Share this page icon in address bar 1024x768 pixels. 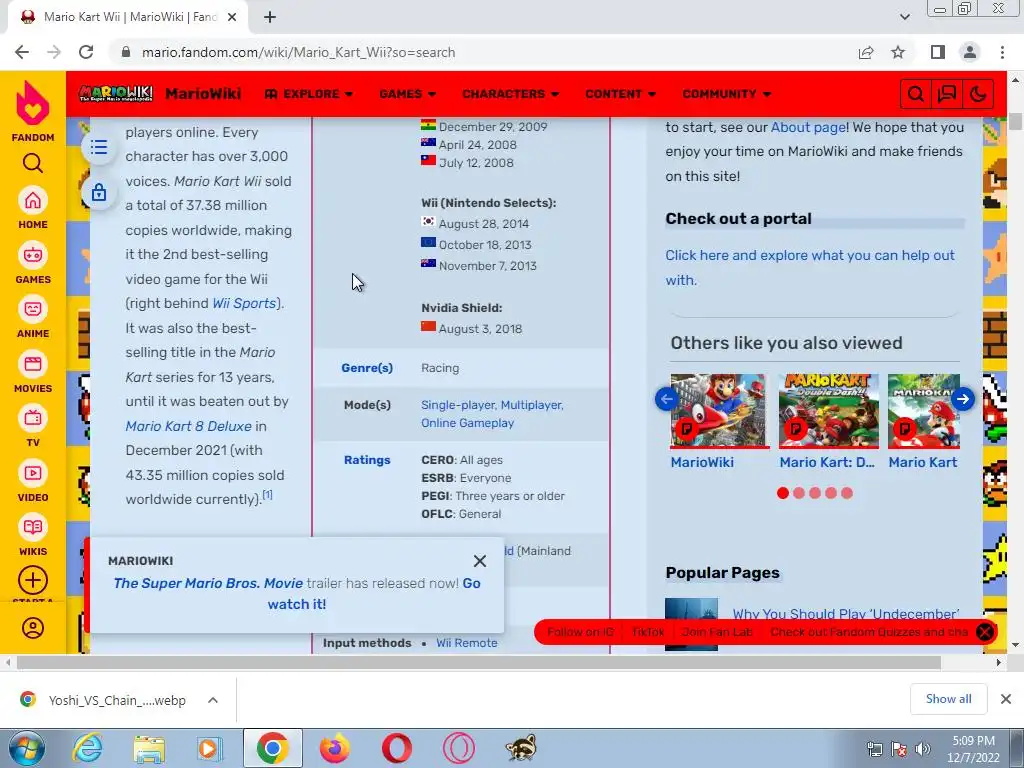click(x=866, y=52)
